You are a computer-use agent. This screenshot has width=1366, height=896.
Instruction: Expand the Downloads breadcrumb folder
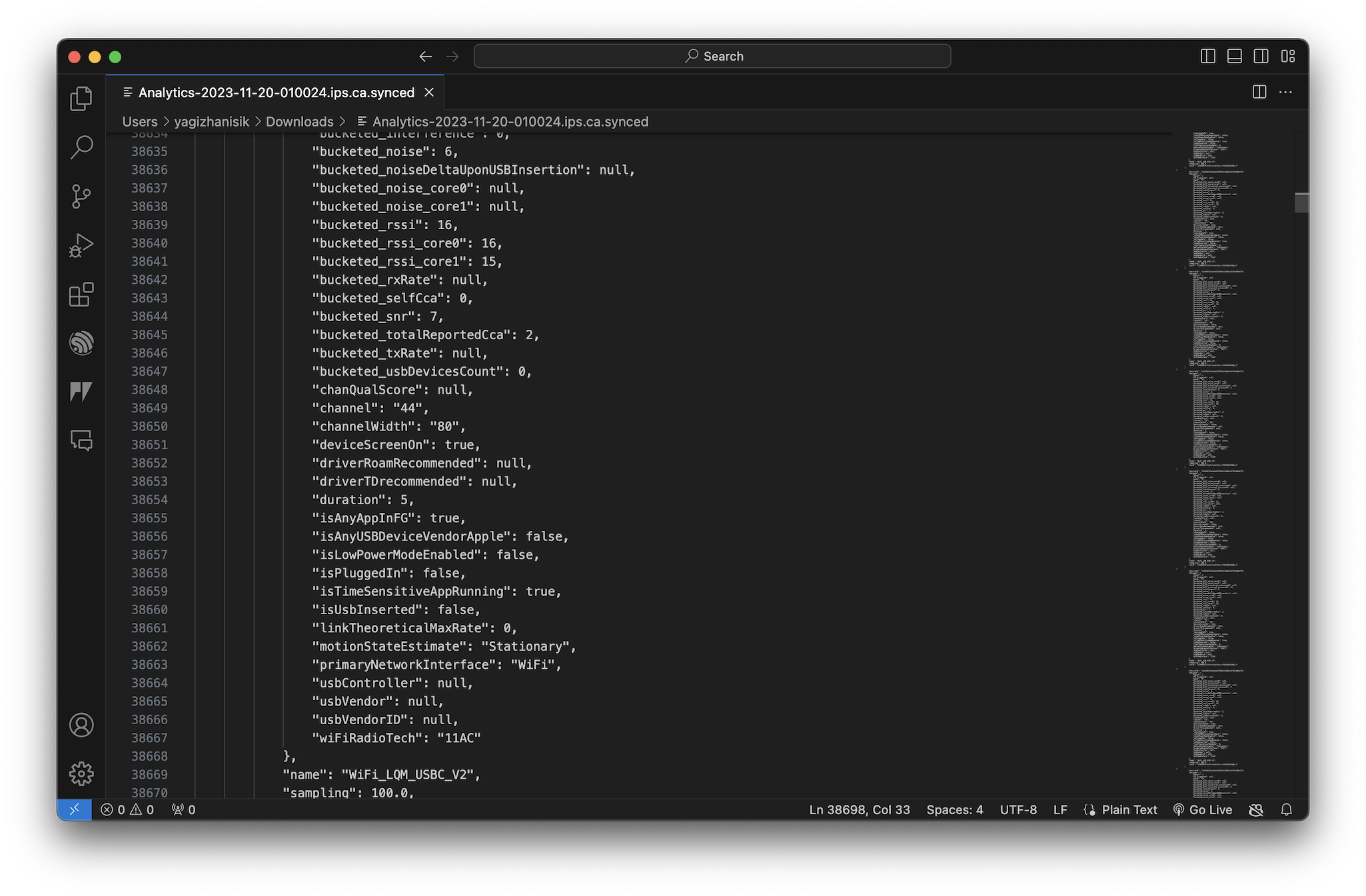coord(299,121)
